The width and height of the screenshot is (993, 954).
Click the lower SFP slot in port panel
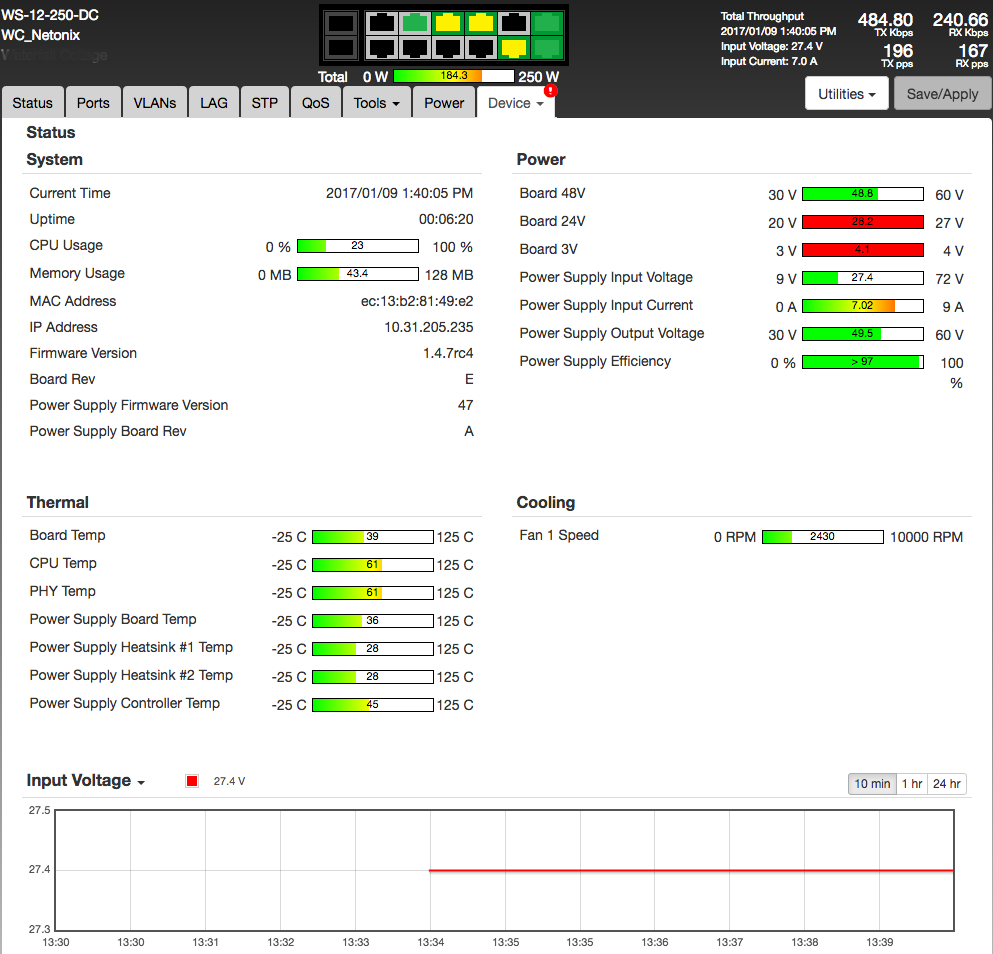(342, 47)
